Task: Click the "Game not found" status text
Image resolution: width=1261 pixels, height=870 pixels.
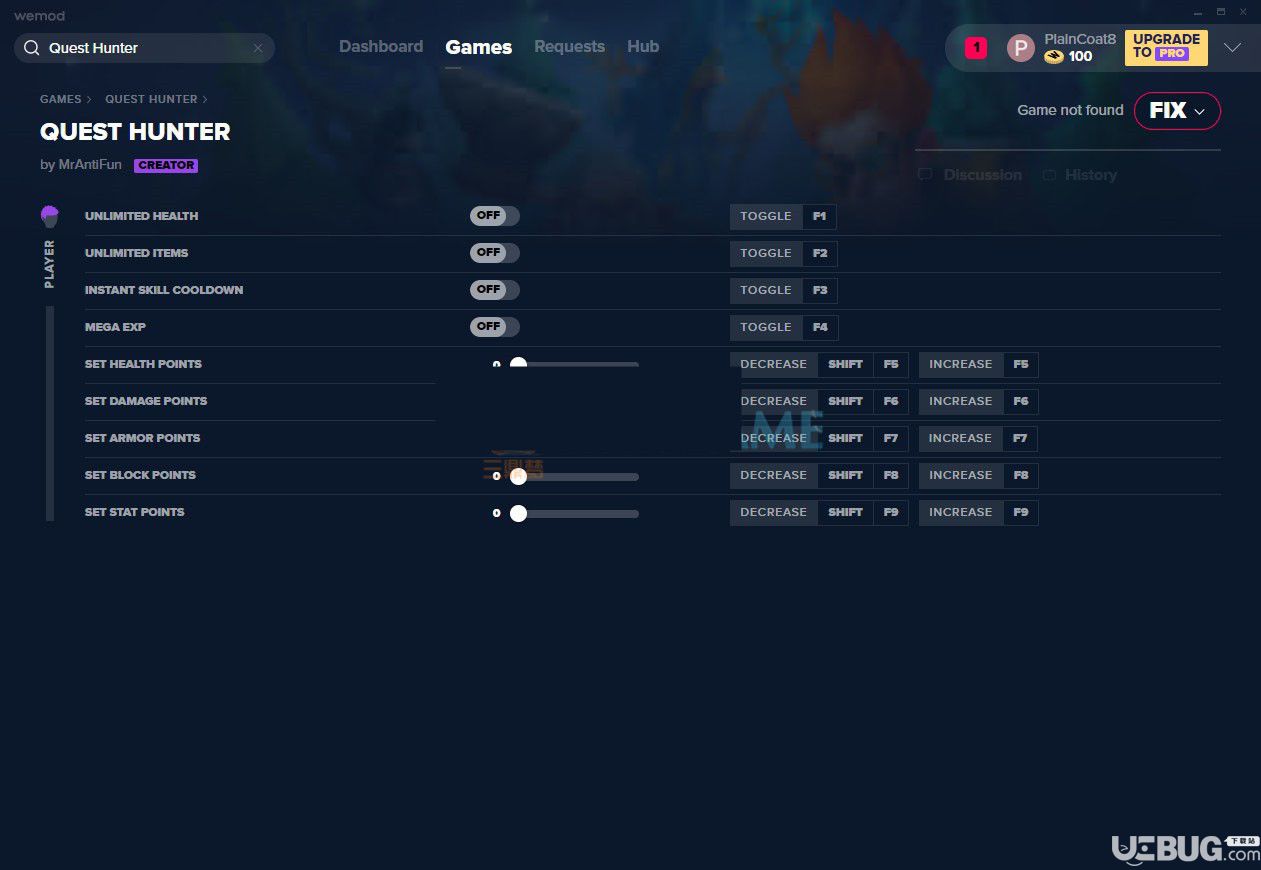Action: pyautogui.click(x=1070, y=110)
